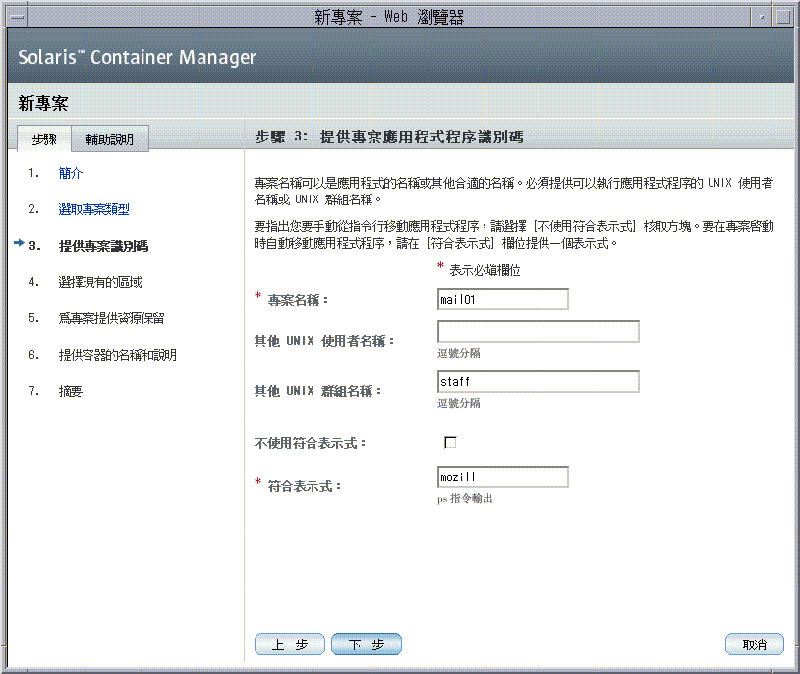Screen dimensions: 800x674
Task: Click the 其他 UNIX 群組名稱 field with staff
Action: 538,382
